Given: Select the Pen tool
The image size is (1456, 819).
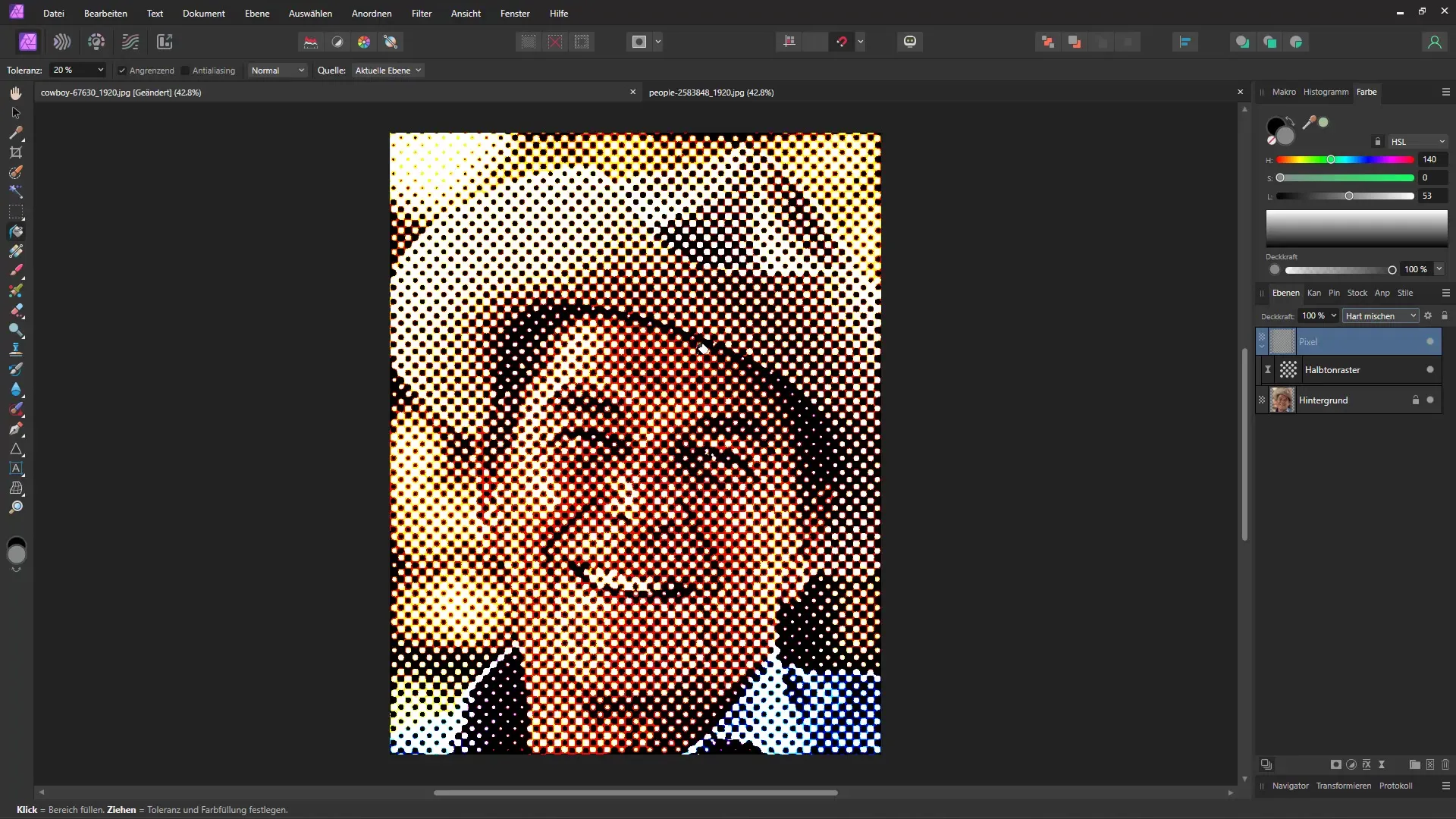Looking at the screenshot, I should pyautogui.click(x=15, y=430).
